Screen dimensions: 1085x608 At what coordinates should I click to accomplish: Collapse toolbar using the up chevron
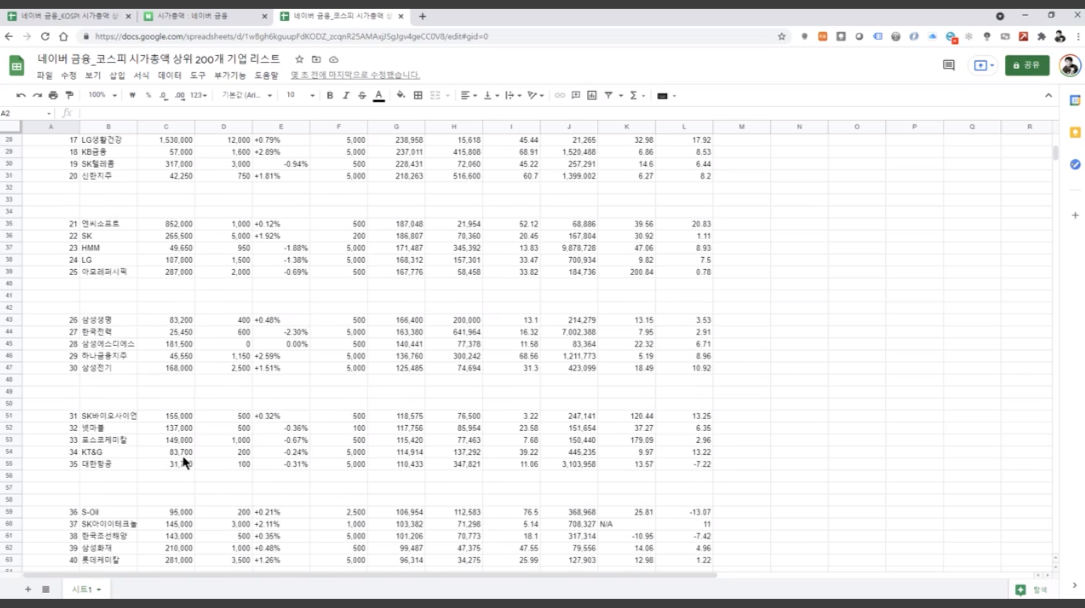point(1048,95)
